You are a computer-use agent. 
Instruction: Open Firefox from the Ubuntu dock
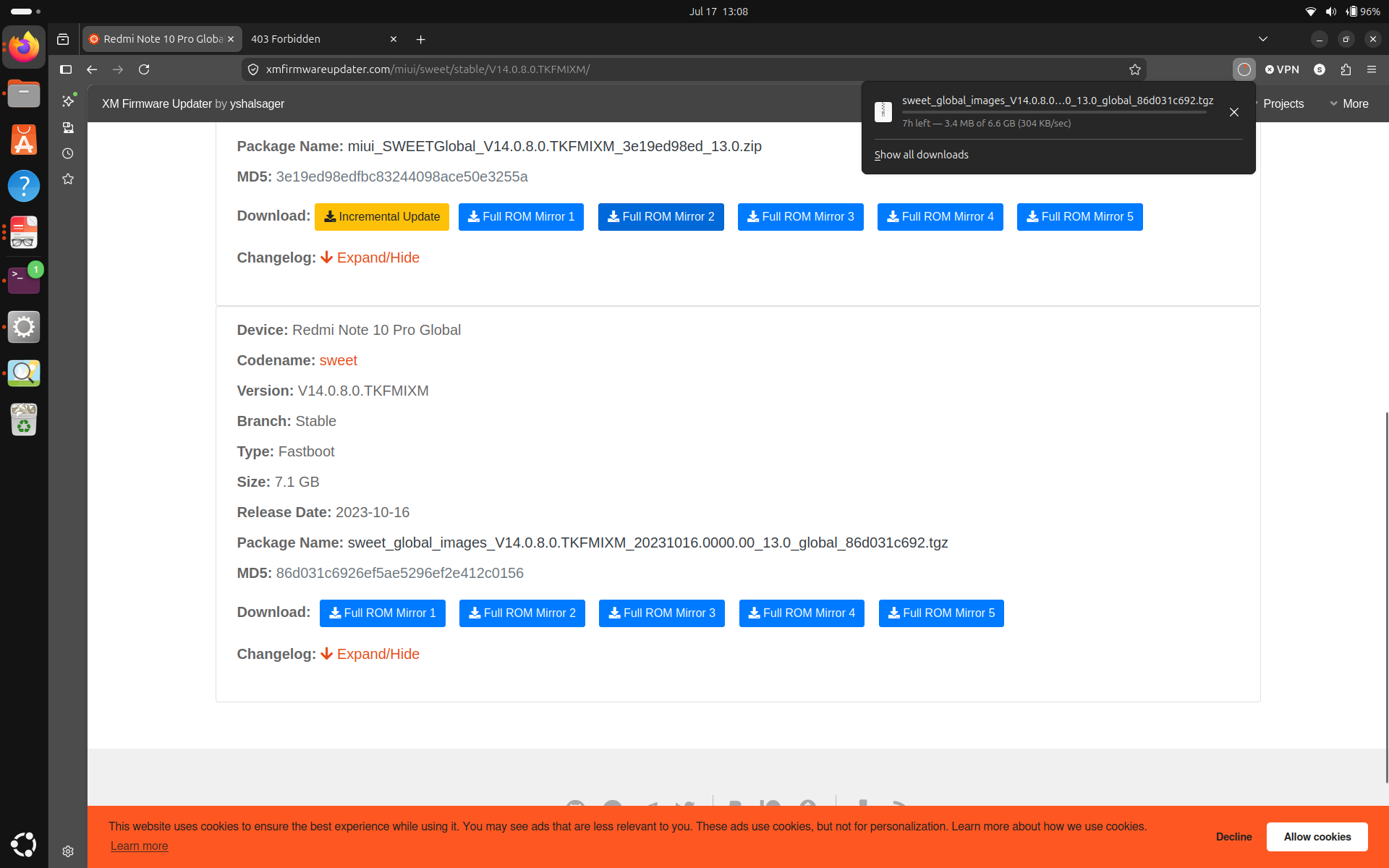tap(24, 47)
